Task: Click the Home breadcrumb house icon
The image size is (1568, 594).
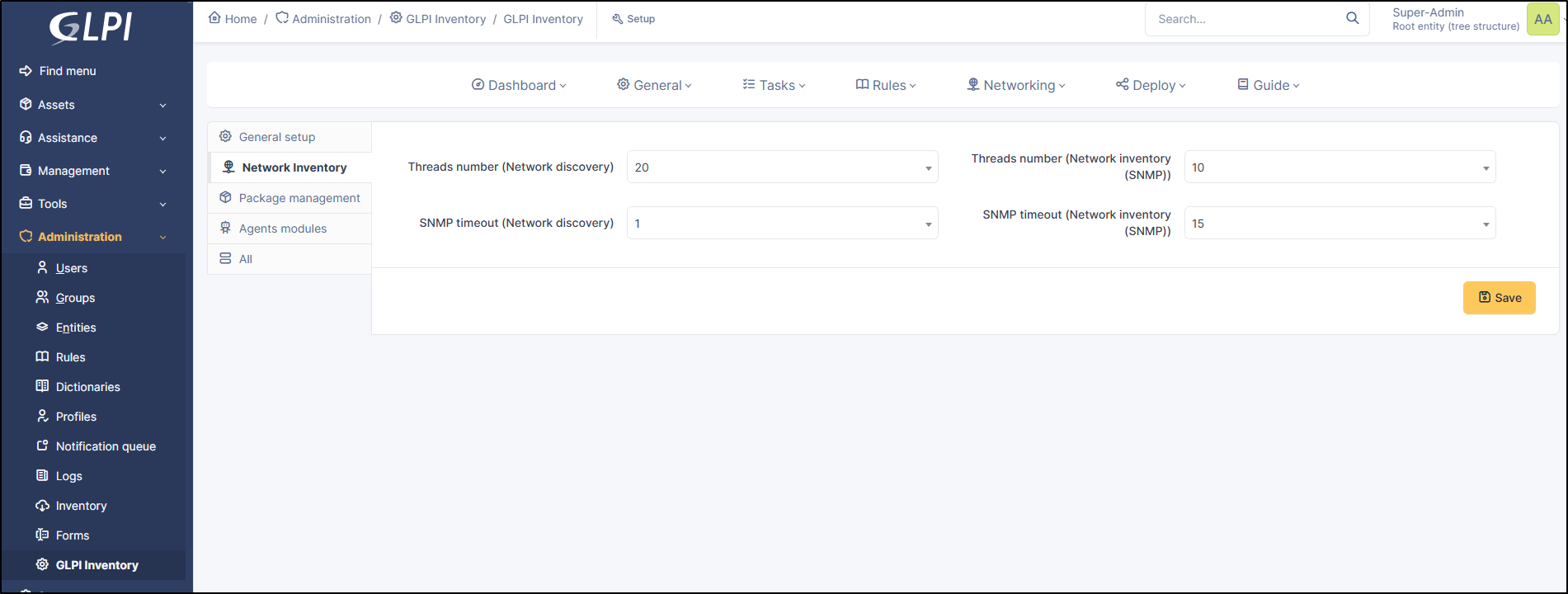Action: pos(214,17)
